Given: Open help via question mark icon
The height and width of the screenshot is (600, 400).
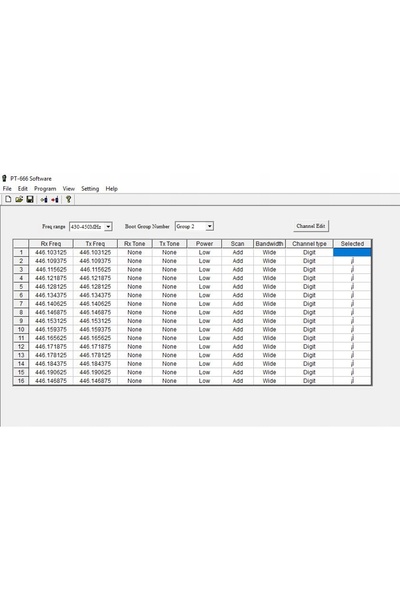Looking at the screenshot, I should pos(69,199).
